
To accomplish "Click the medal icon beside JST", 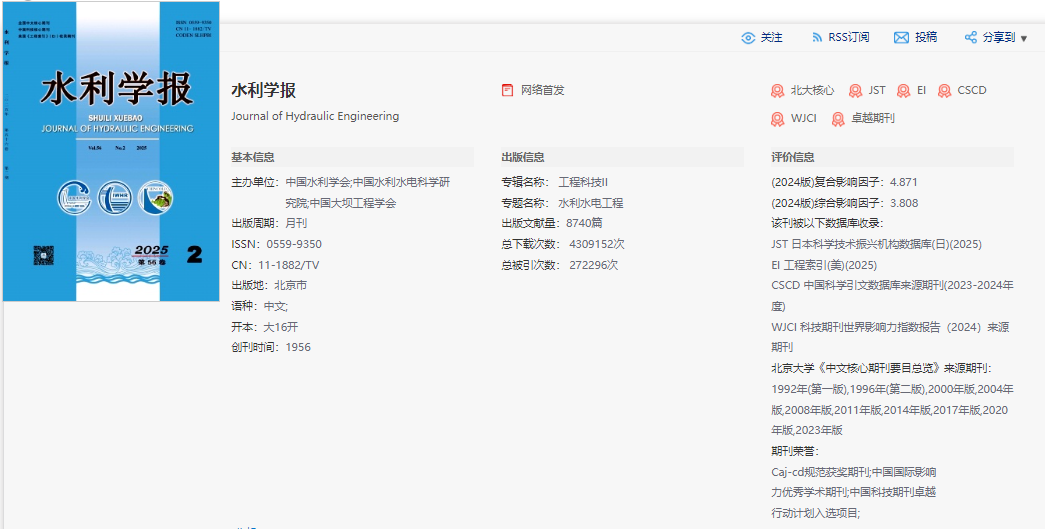I will [x=855, y=91].
